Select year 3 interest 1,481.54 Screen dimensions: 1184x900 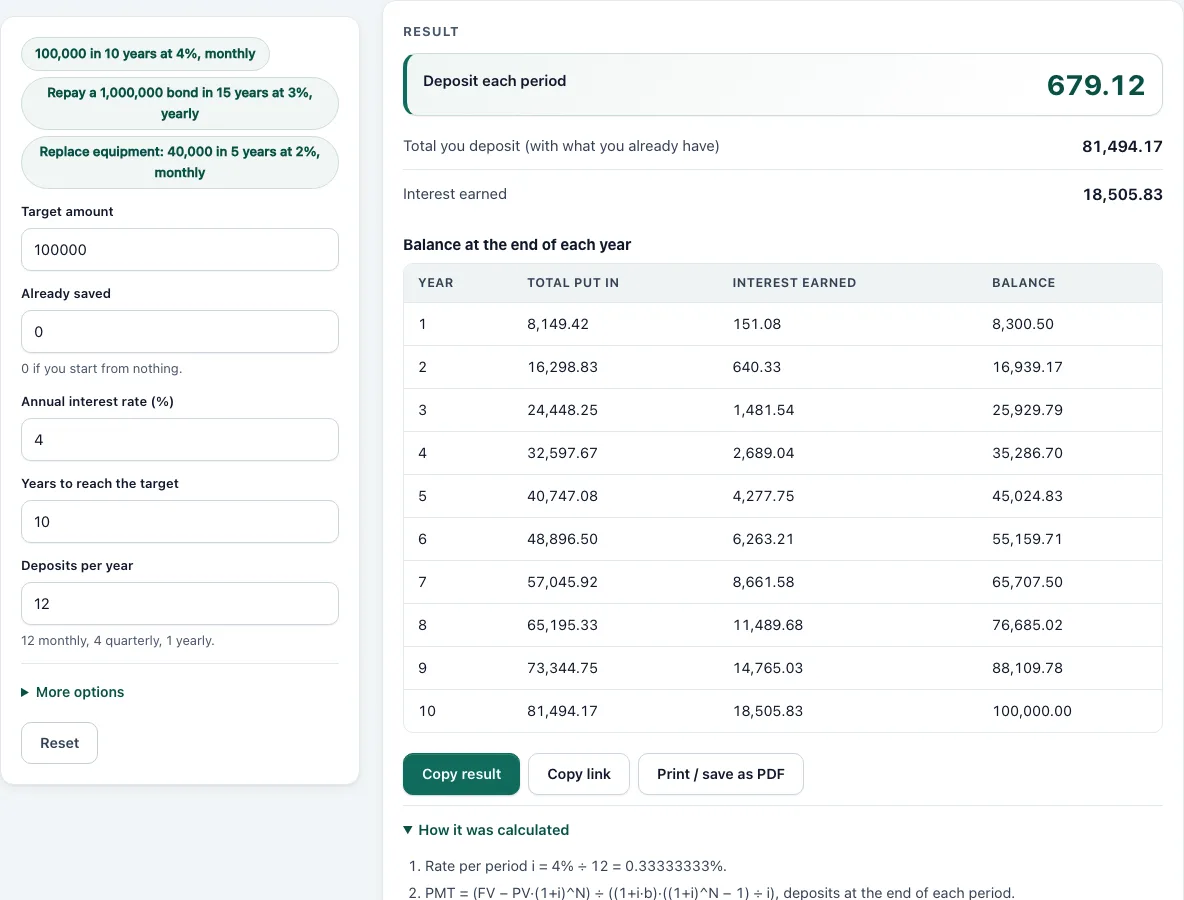click(x=763, y=410)
